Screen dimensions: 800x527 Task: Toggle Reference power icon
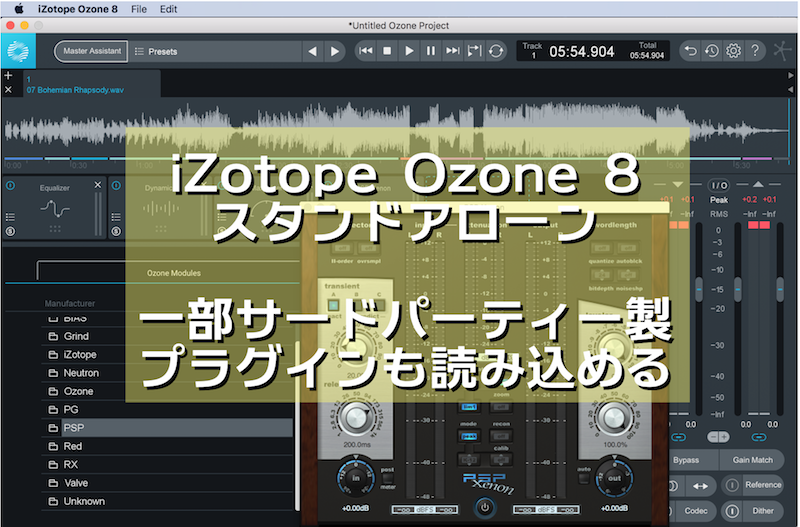[x=732, y=485]
